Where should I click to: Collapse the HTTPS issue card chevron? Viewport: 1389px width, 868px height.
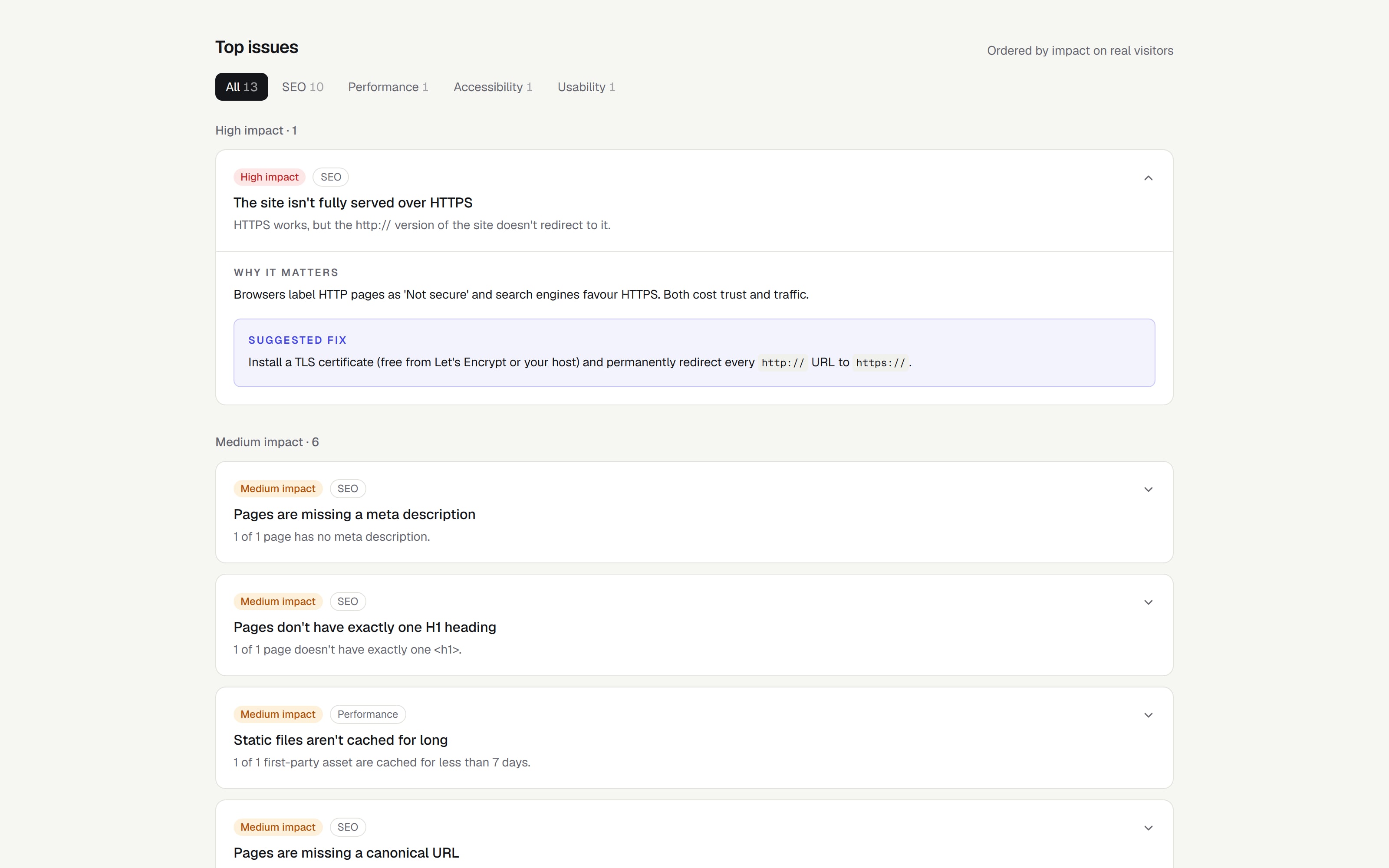click(x=1148, y=178)
